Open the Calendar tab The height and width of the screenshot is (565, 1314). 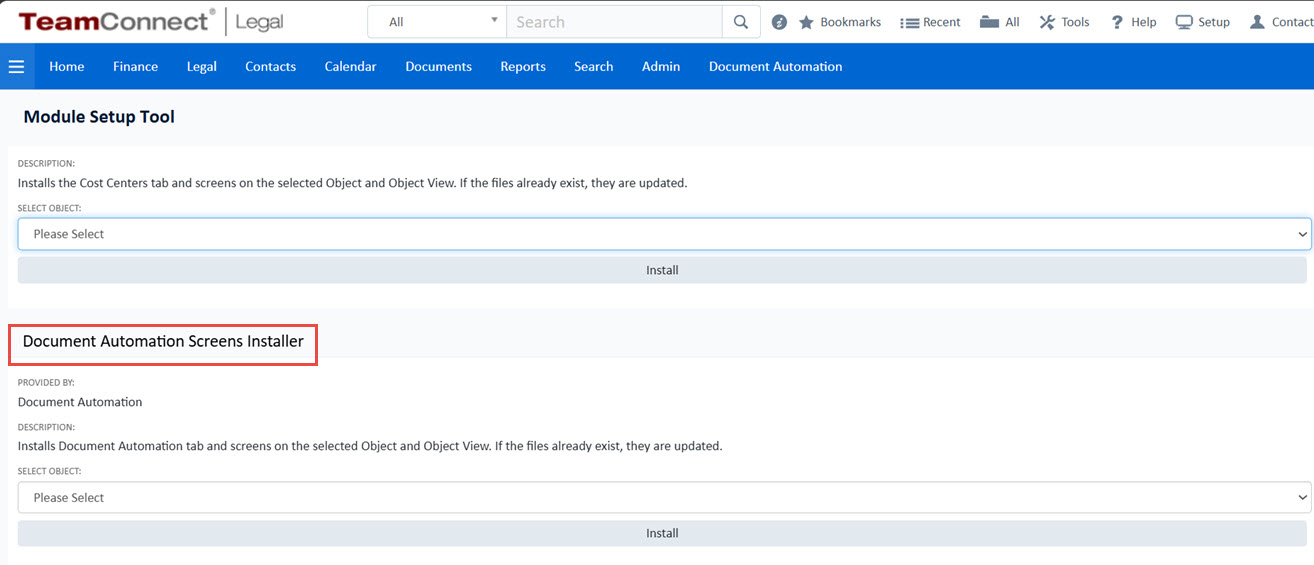[x=351, y=67]
